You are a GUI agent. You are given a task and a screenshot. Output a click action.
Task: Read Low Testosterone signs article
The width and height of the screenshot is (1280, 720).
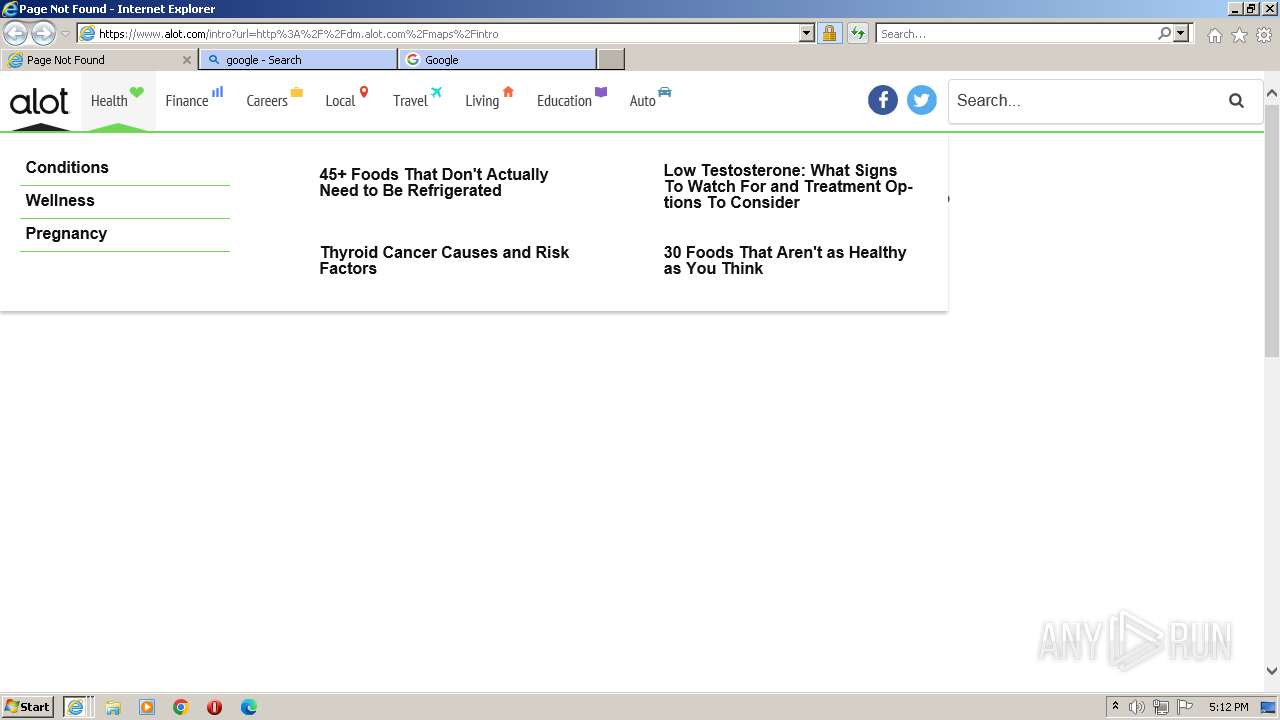(788, 186)
